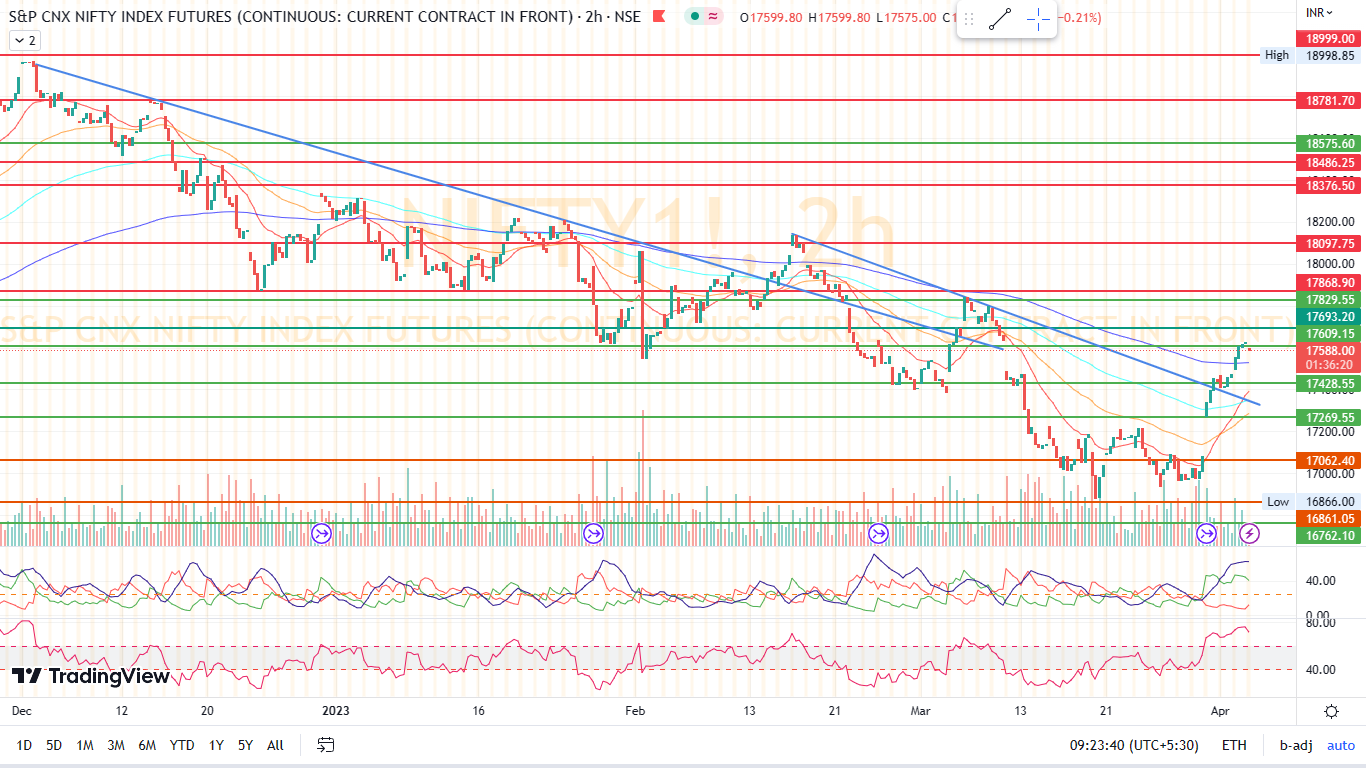Screen dimensions: 1366x768
Task: Click the contract rollover marker near 2023
Action: [322, 533]
